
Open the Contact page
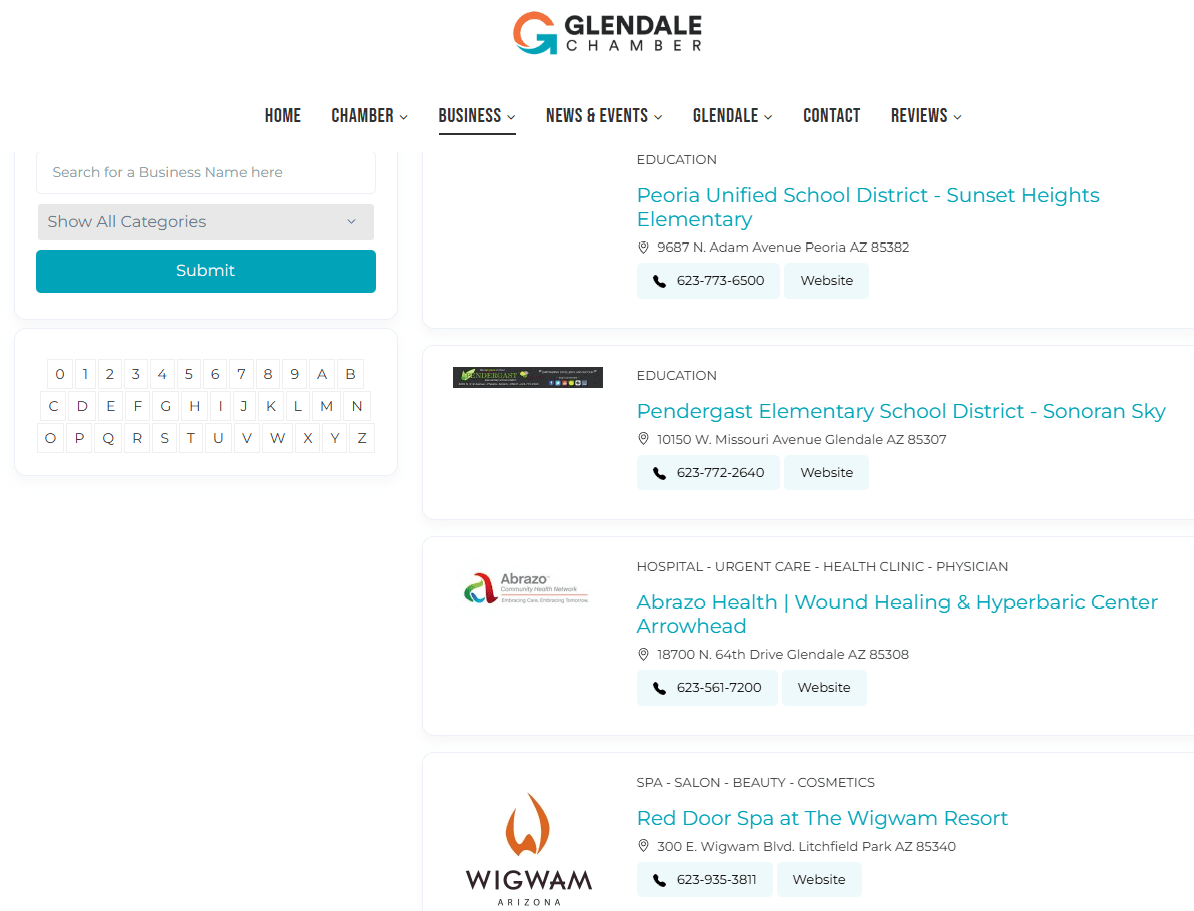[x=832, y=116]
